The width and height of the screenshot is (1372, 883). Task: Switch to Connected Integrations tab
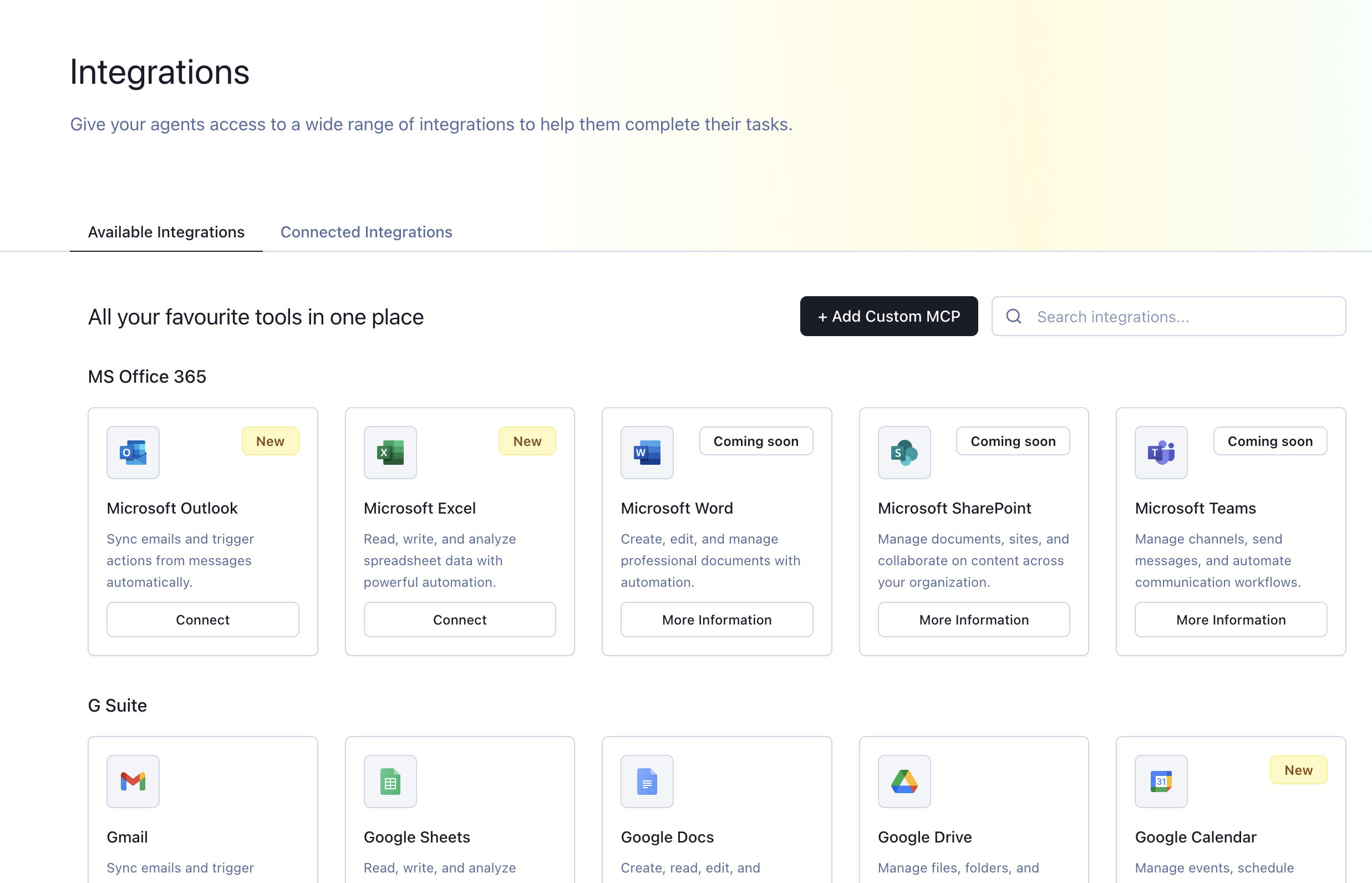point(367,232)
